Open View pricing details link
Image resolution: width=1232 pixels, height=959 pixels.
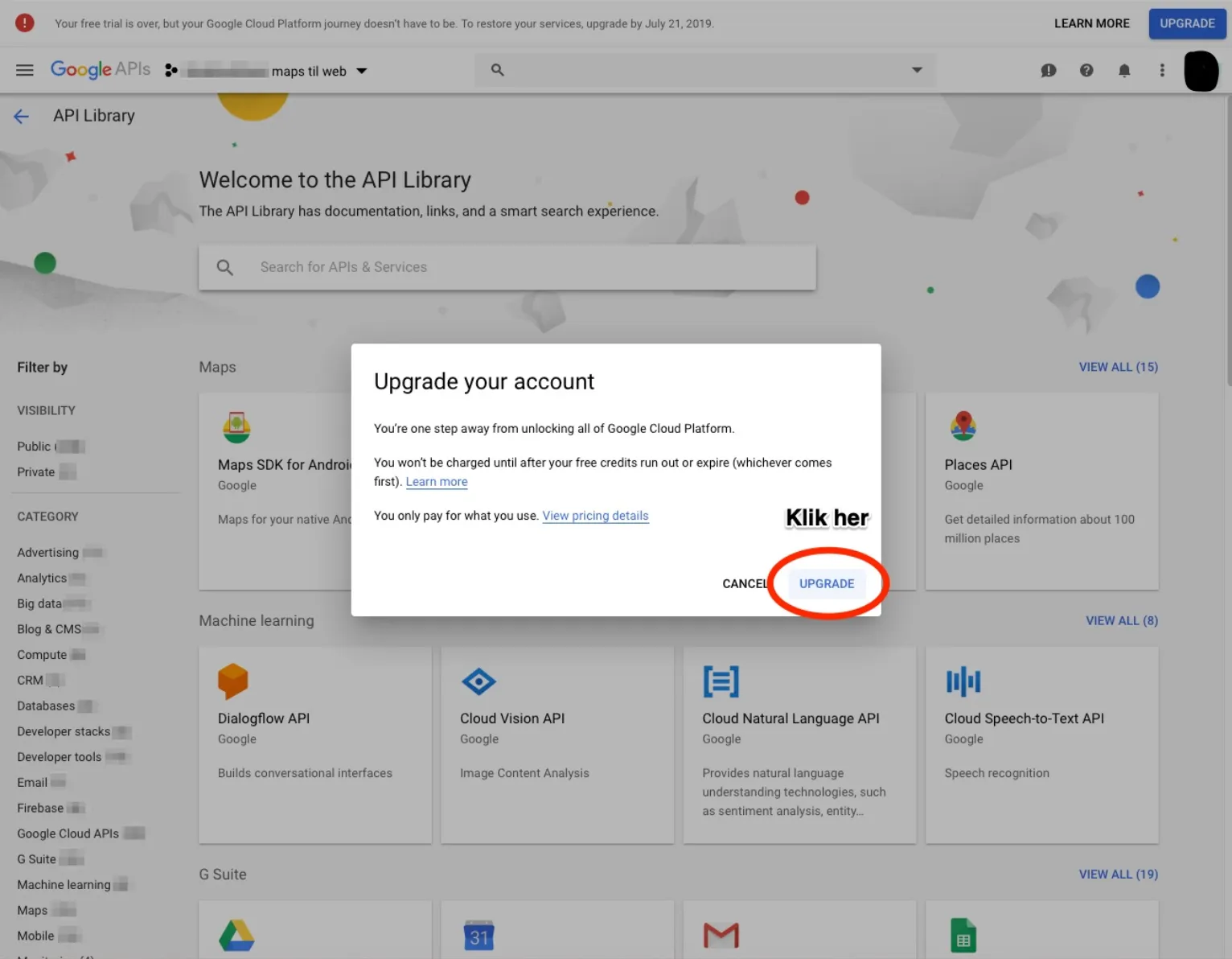[x=595, y=516]
